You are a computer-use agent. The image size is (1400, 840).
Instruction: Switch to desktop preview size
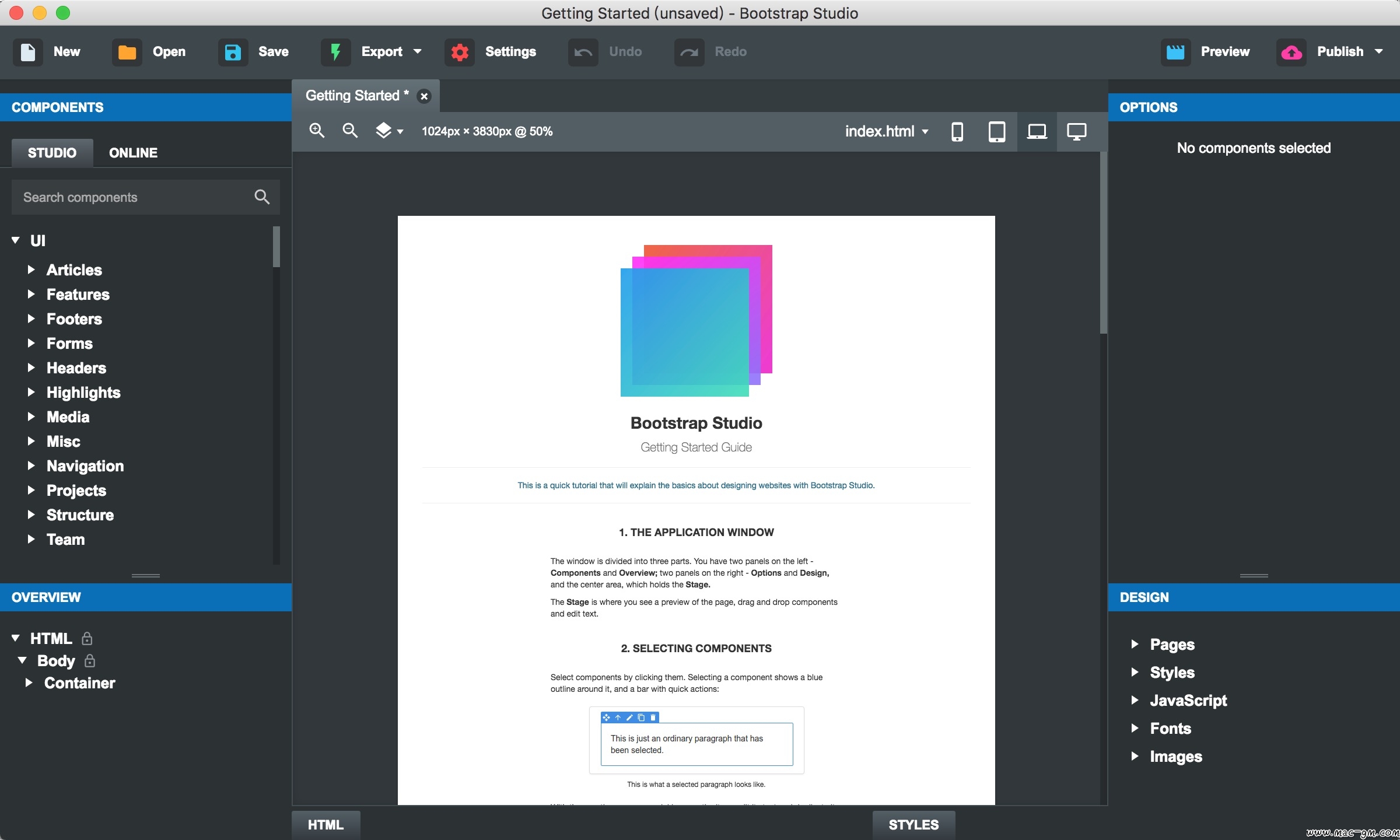(1077, 132)
